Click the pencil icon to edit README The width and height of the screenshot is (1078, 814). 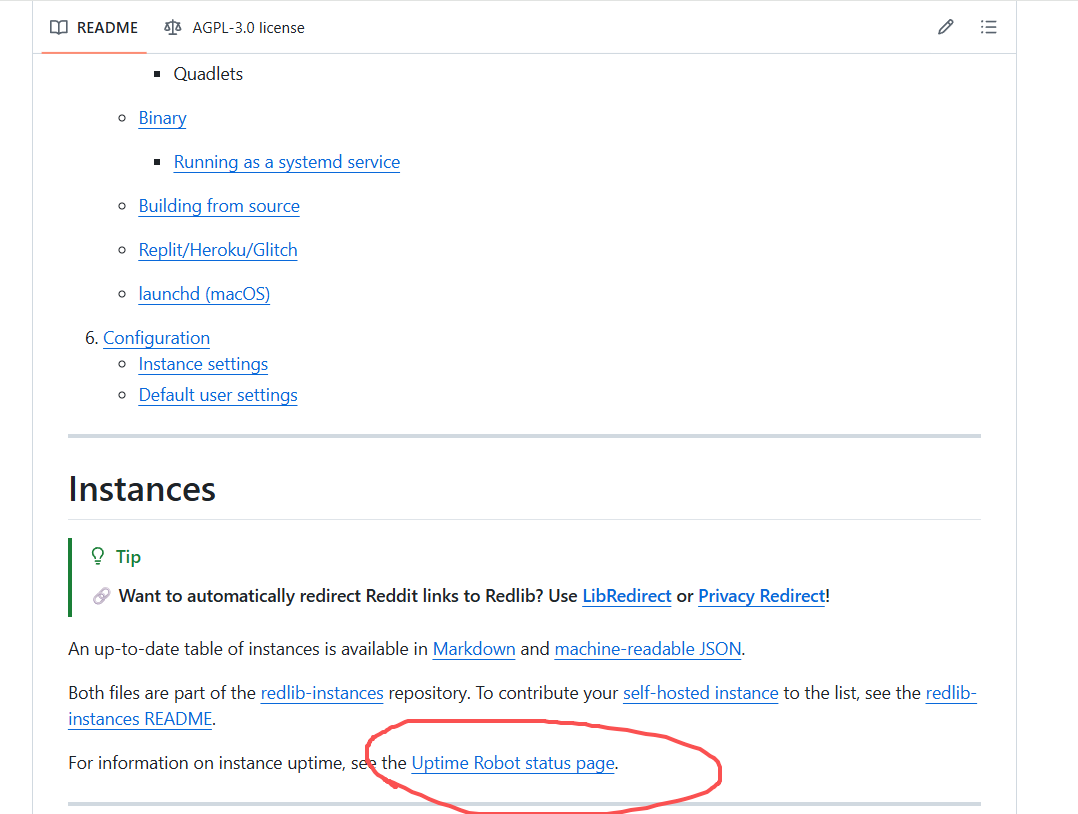945,27
